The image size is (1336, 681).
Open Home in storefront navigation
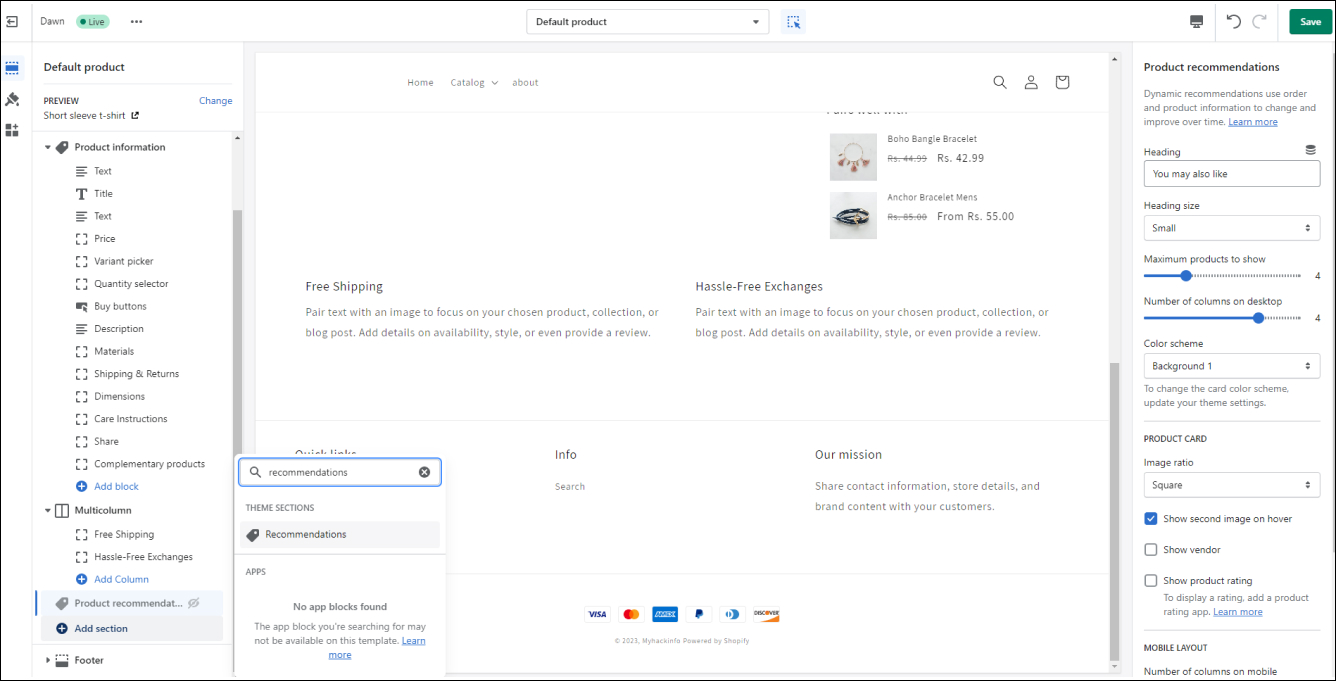tap(420, 82)
